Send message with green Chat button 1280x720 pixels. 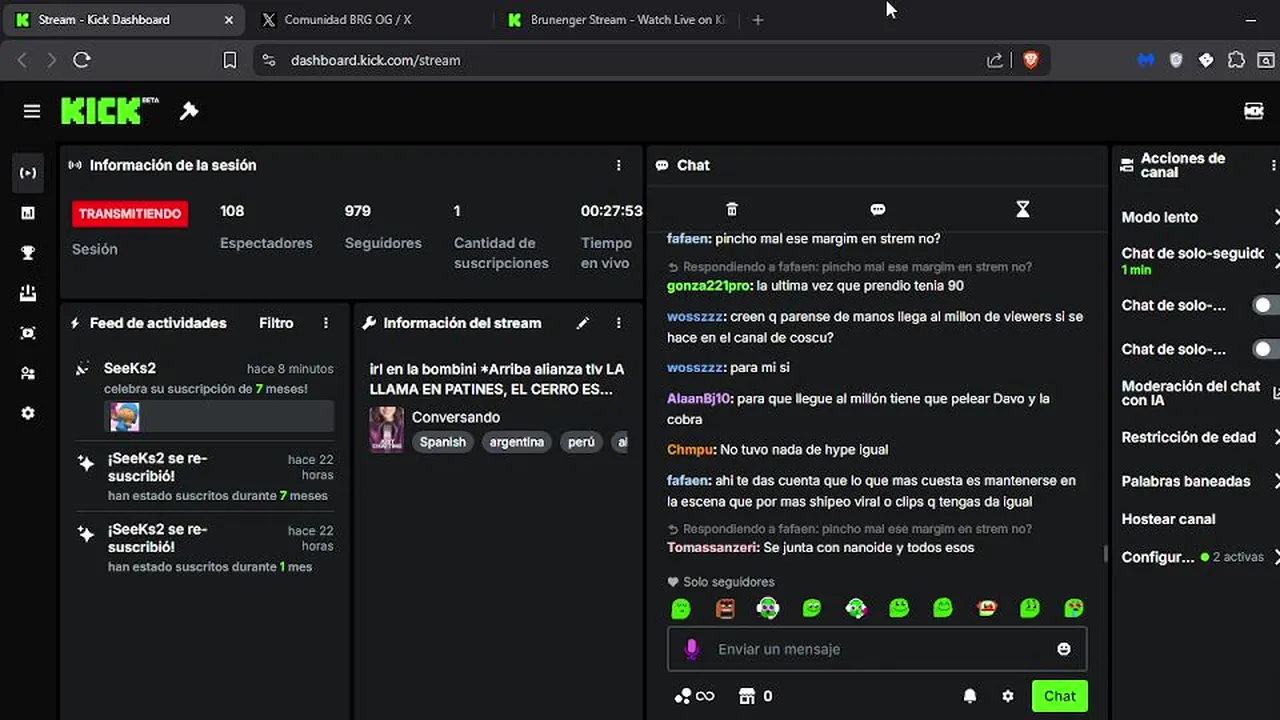[1059, 696]
